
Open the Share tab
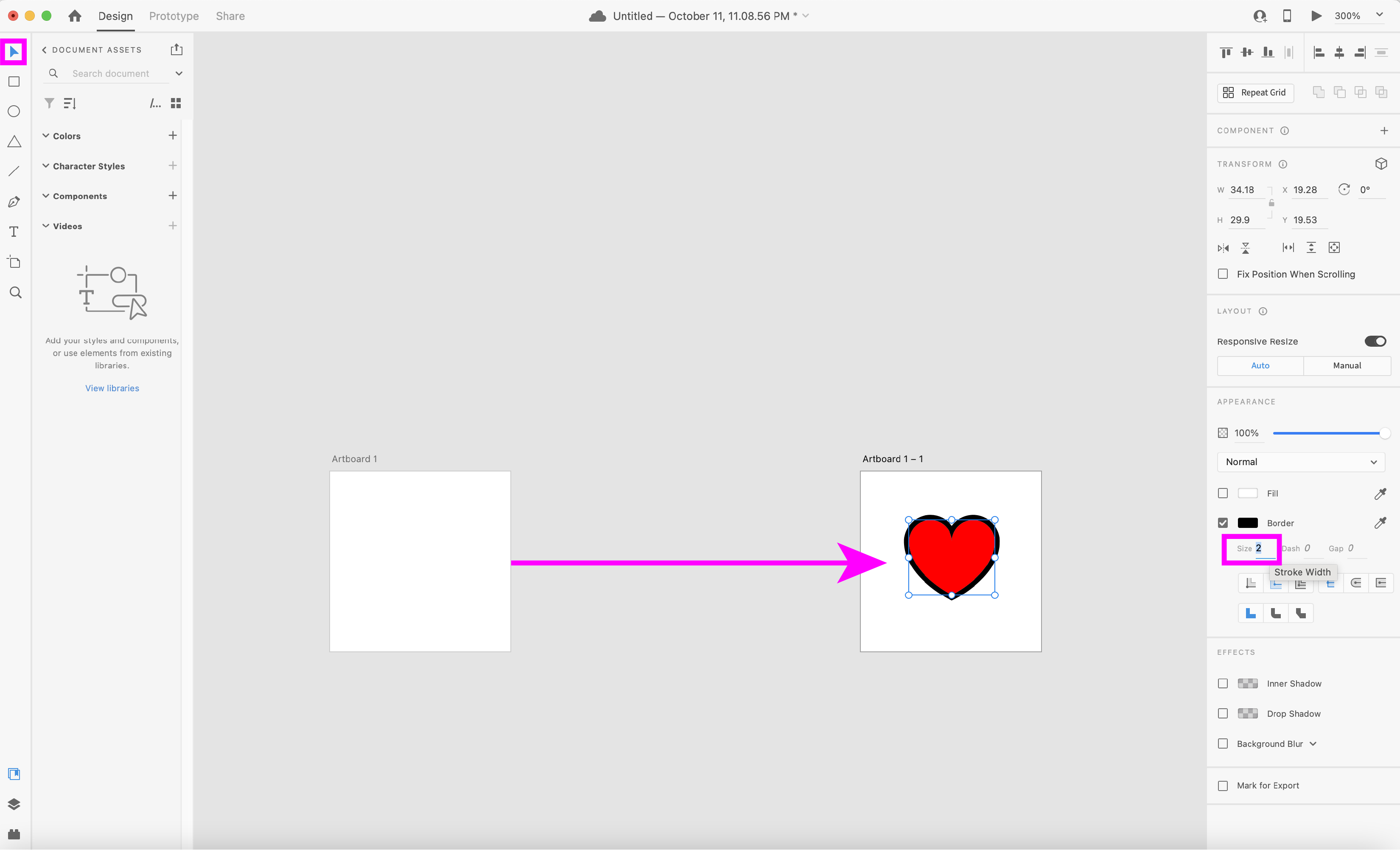pyautogui.click(x=230, y=16)
